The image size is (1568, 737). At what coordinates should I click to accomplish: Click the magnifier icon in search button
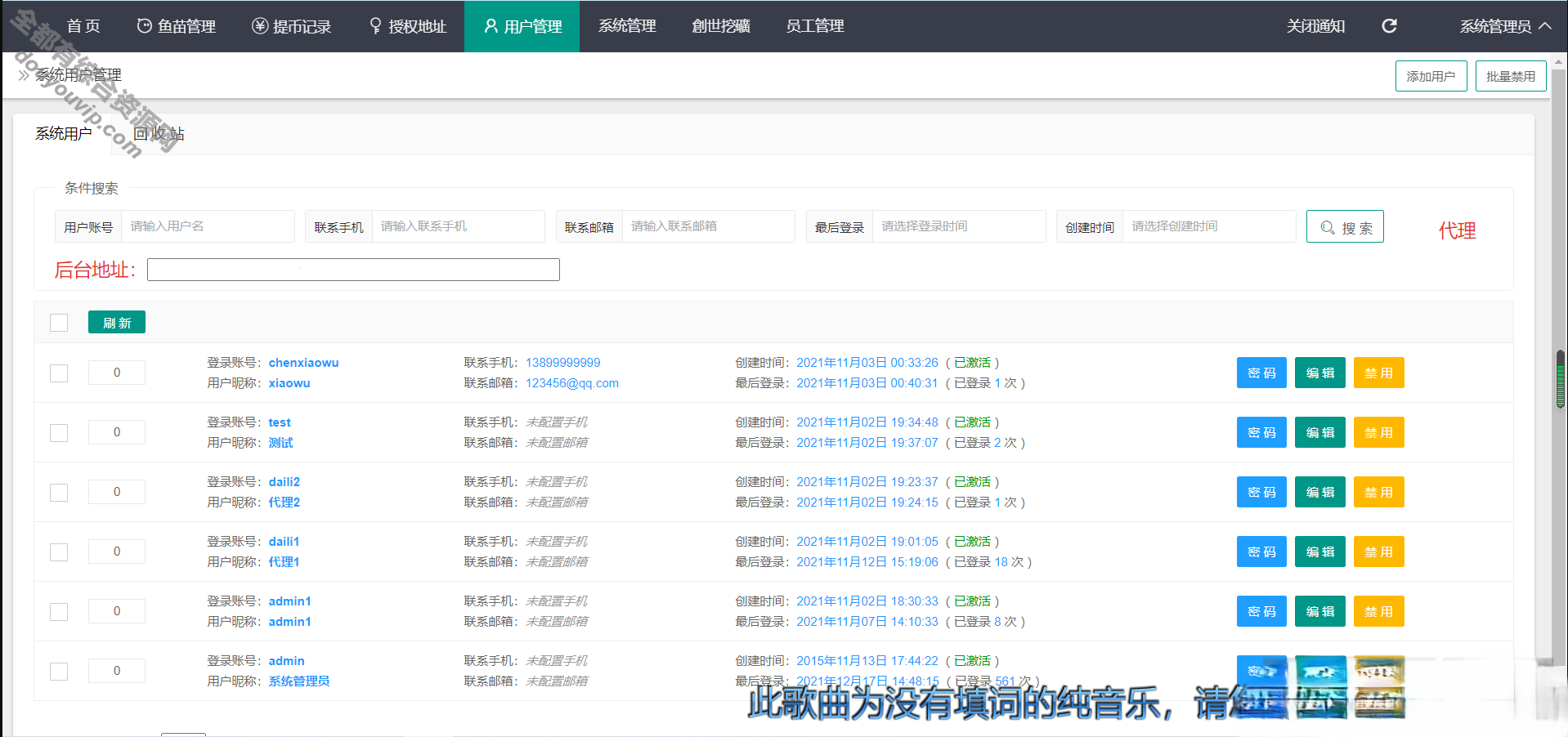[1328, 228]
